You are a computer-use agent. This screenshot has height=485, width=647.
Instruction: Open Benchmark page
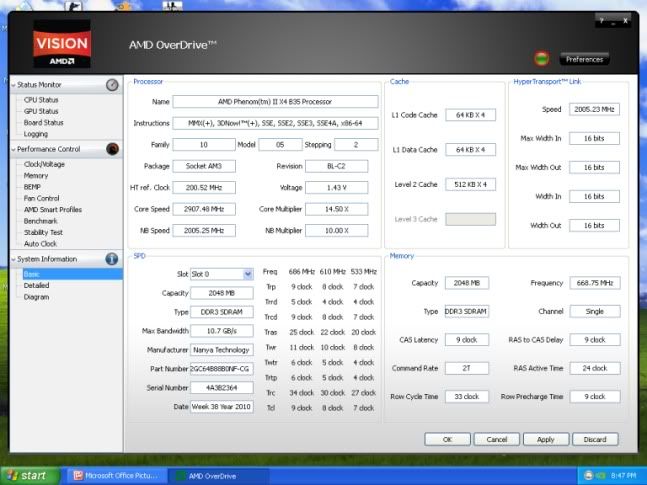[x=40, y=221]
